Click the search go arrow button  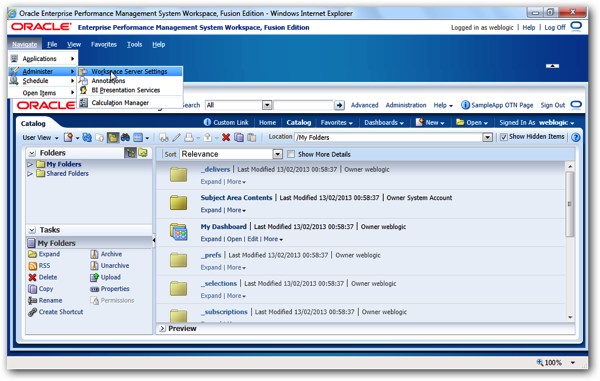[x=339, y=105]
